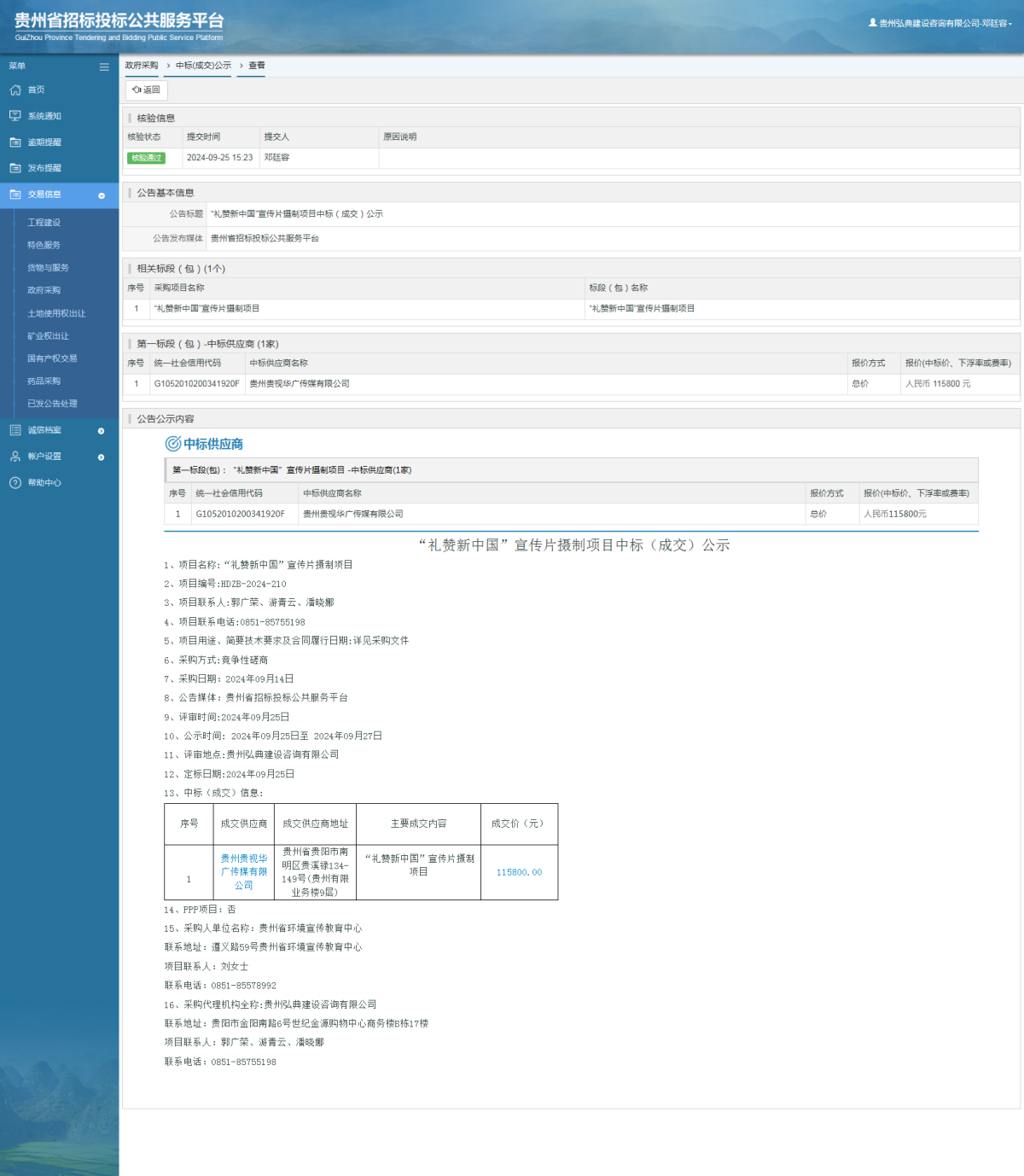The image size is (1024, 1176).
Task: Open 土地使用权出让 submenu item
Action: coord(56,313)
